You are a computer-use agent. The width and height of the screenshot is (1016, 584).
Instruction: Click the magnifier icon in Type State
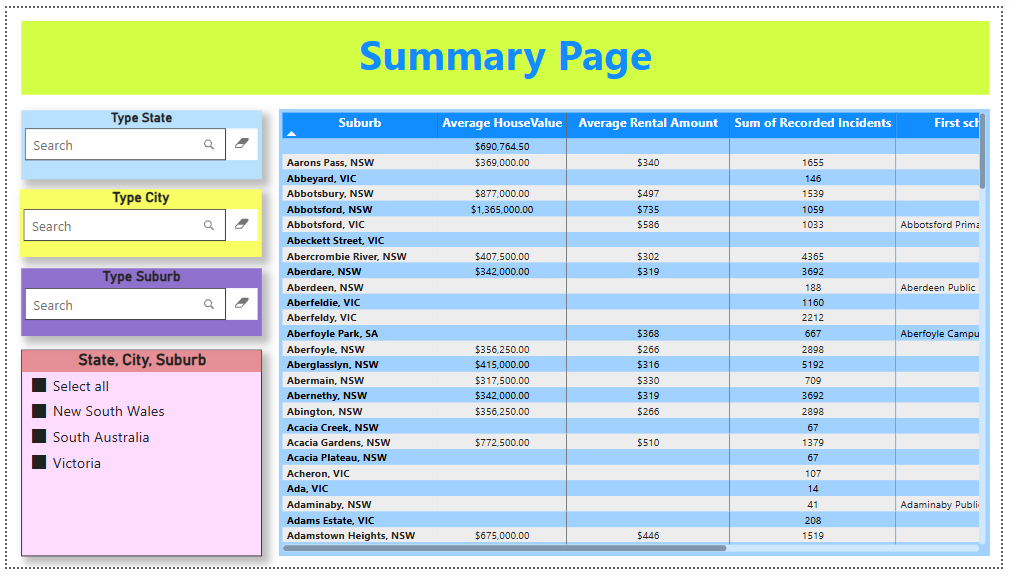tap(209, 145)
